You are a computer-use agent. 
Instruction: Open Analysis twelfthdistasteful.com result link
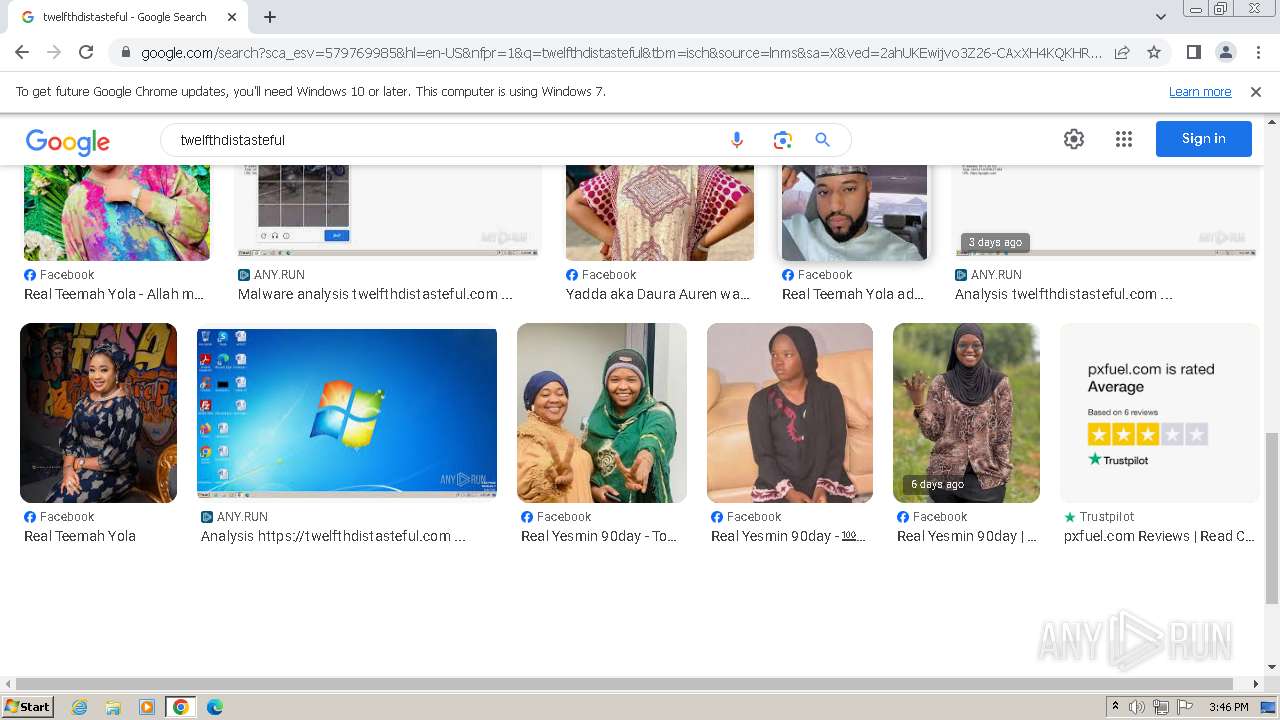(1064, 294)
